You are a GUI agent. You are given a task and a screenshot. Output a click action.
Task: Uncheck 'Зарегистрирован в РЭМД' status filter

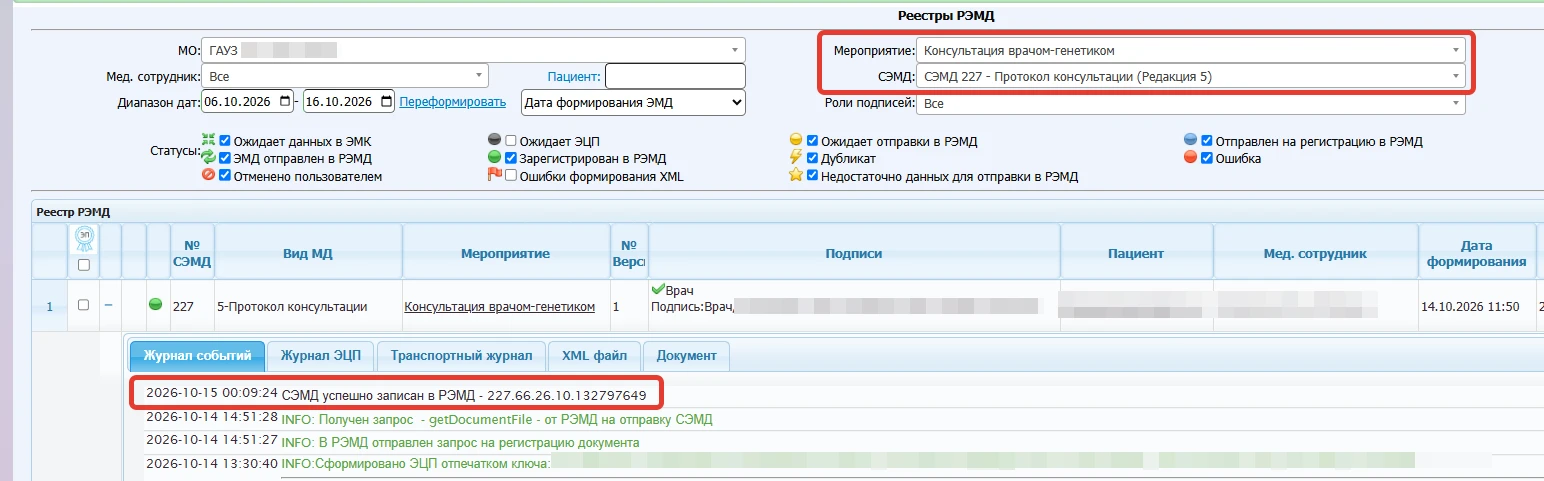[511, 159]
